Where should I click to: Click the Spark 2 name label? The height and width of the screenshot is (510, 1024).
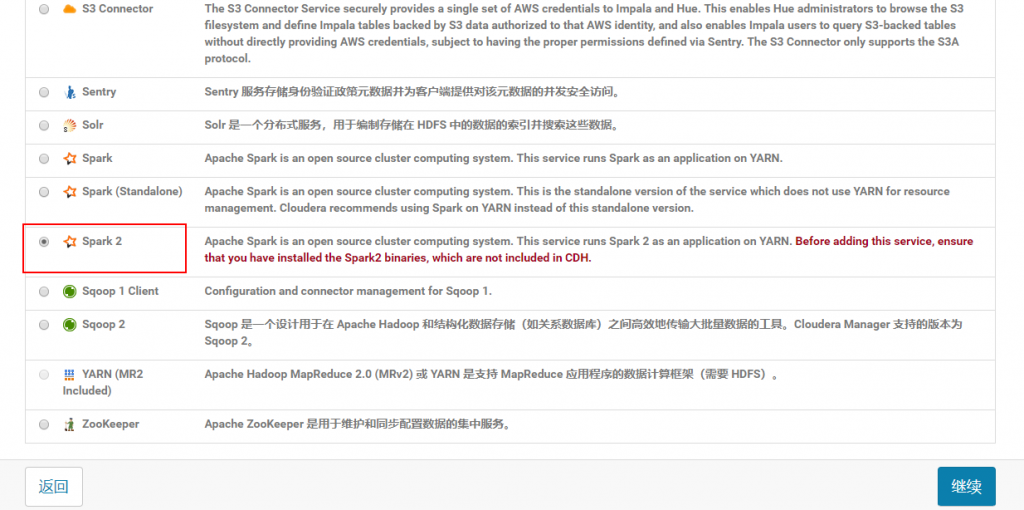click(x=102, y=242)
